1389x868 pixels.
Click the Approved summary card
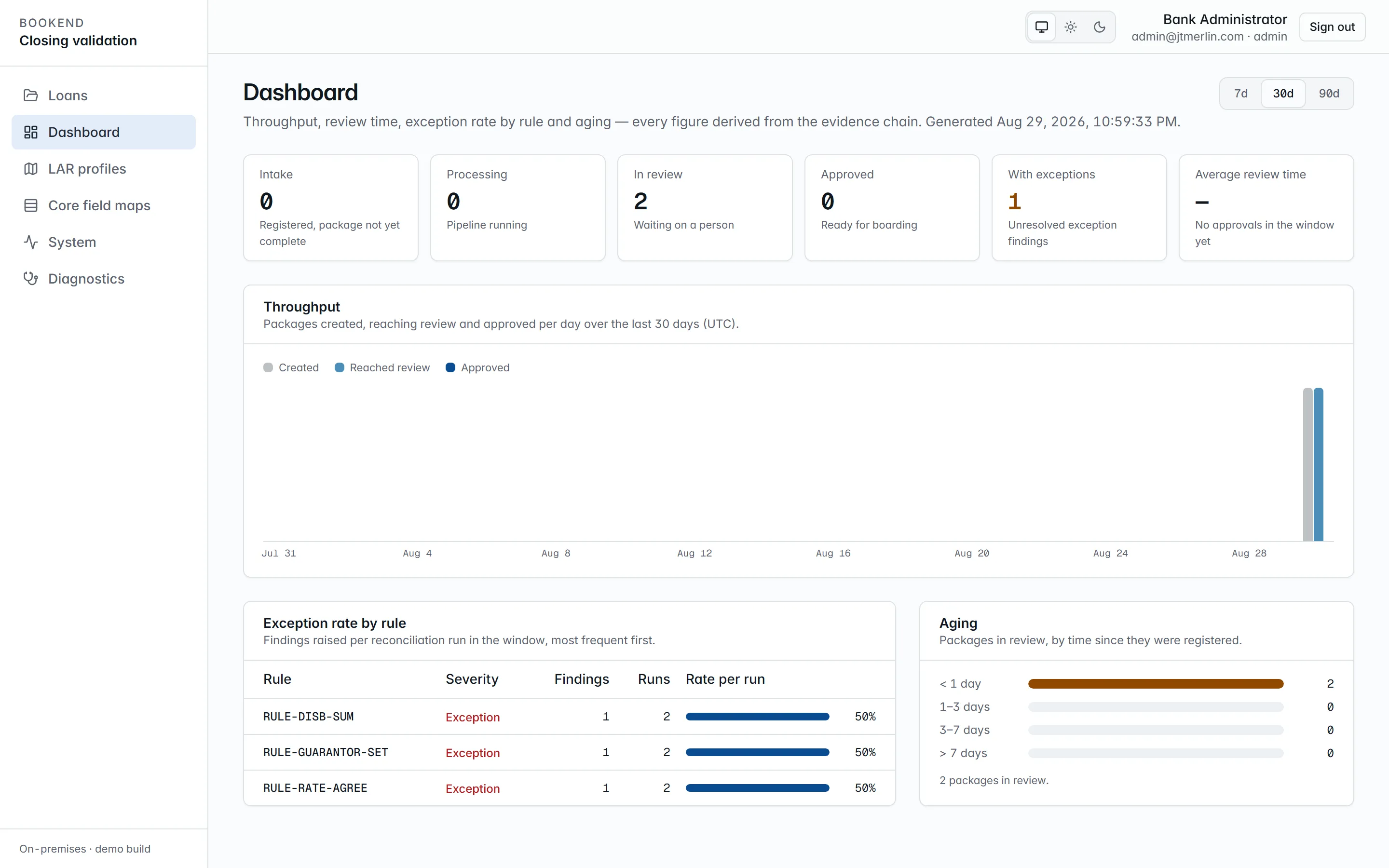[x=892, y=208]
